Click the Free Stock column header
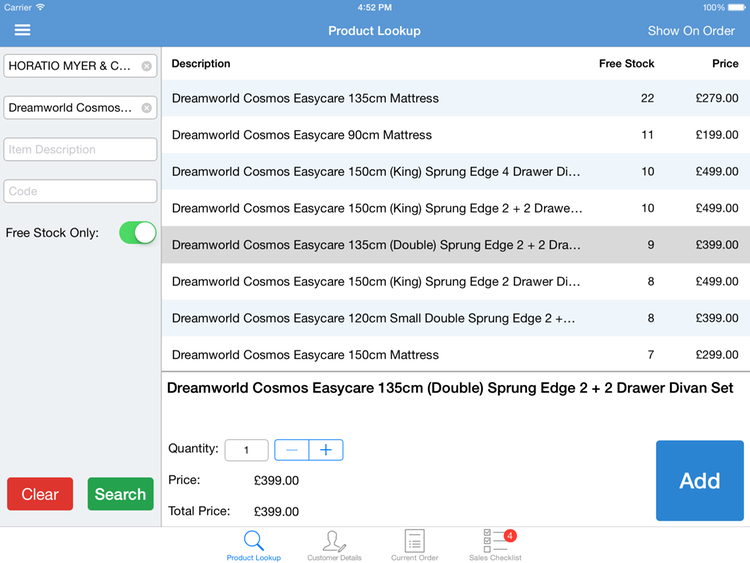This screenshot has width=750, height=563. (626, 64)
